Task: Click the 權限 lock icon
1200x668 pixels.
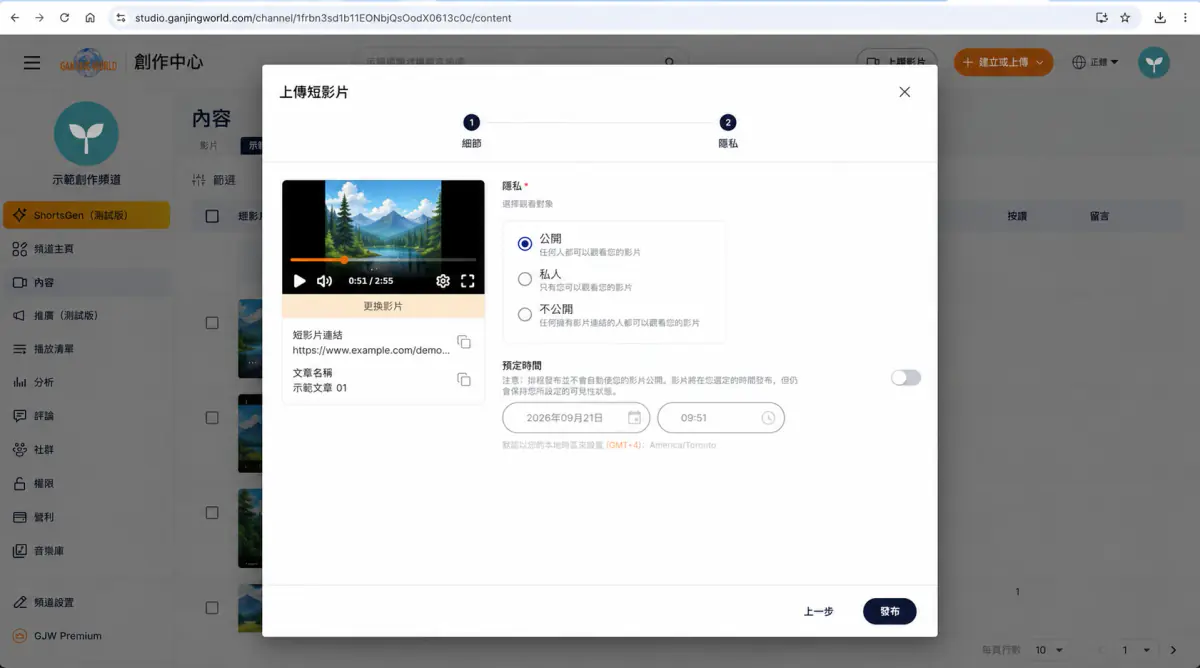Action: 19,483
